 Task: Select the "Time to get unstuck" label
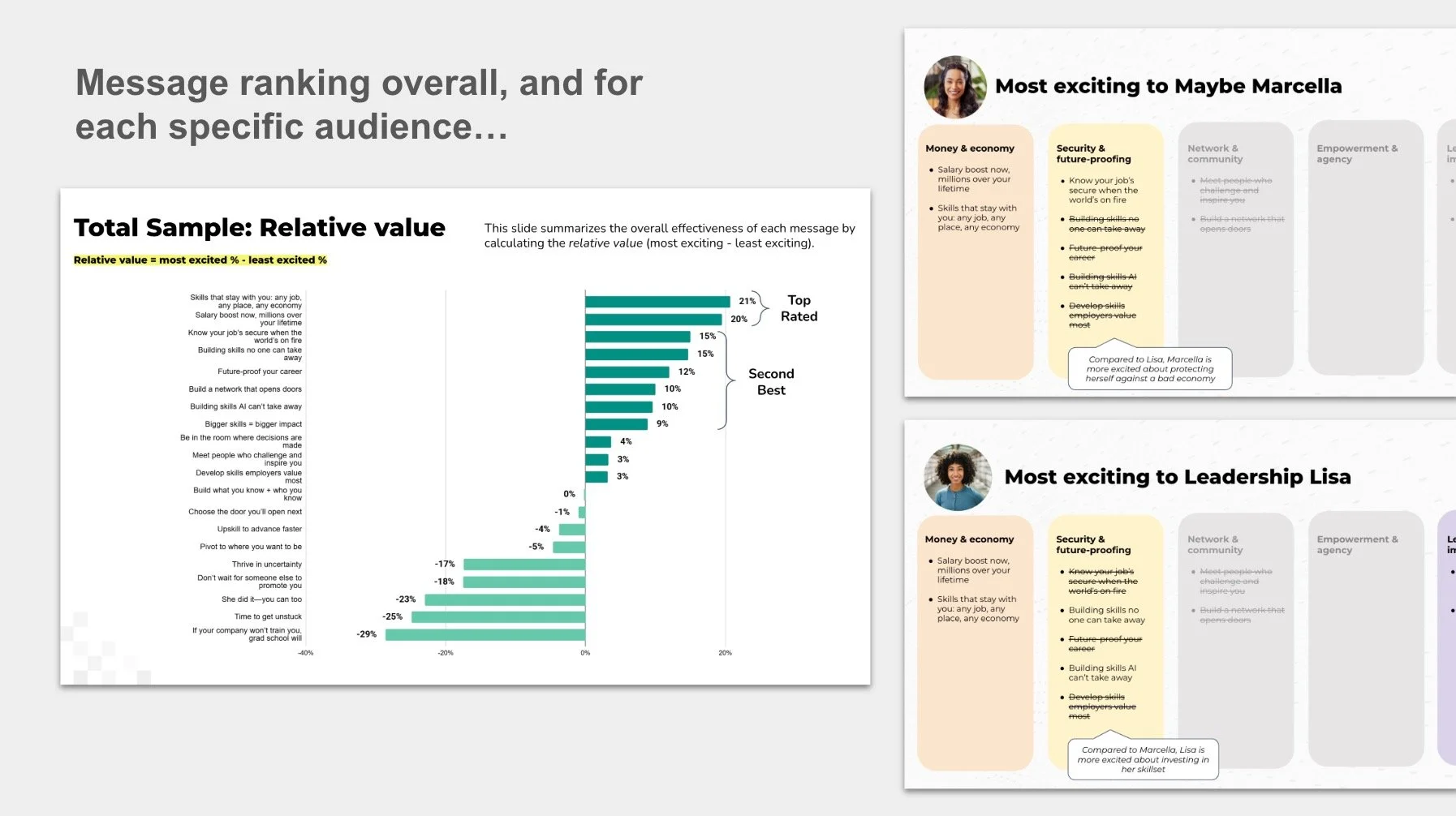coord(268,617)
